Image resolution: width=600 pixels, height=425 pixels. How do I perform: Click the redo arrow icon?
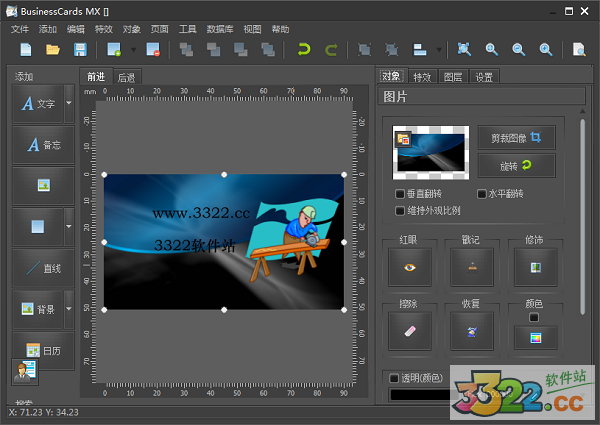pyautogui.click(x=331, y=50)
